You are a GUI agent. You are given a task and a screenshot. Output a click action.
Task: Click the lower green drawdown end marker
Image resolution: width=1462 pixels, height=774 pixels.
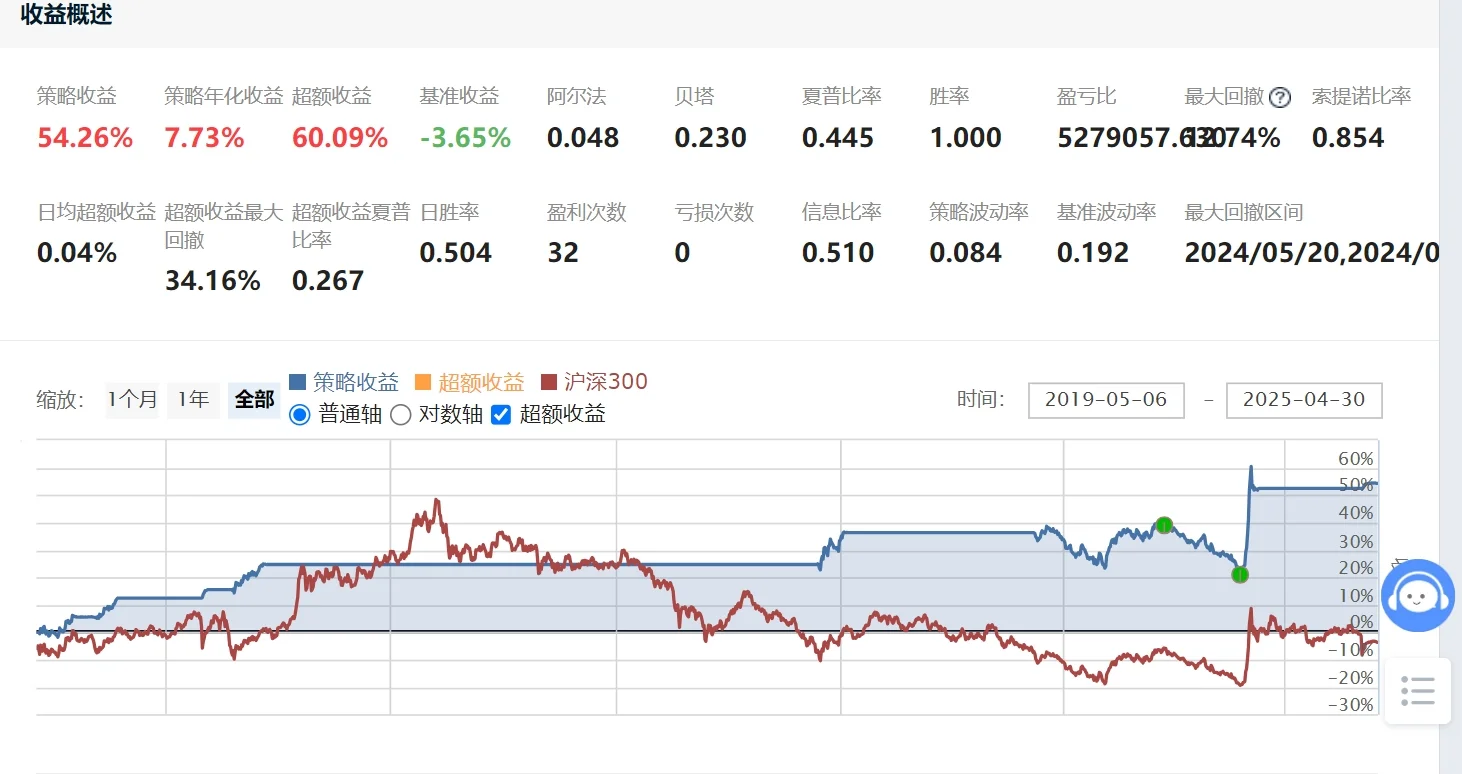pos(1240,574)
